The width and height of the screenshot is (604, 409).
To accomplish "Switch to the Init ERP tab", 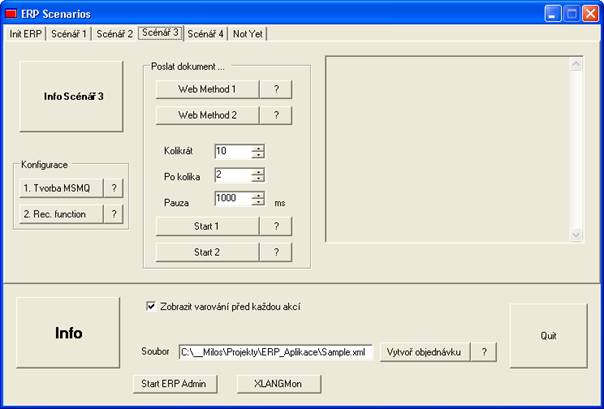I will 25,34.
